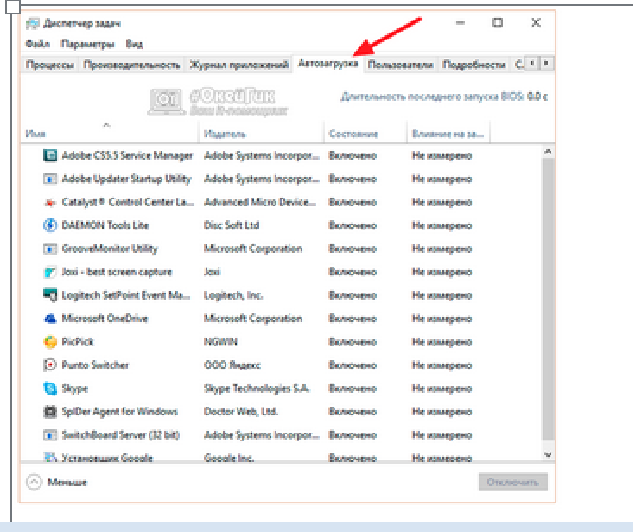Select the SpIDer Agent for Windows name
Viewport: 633px width, 532px height.
[119, 412]
